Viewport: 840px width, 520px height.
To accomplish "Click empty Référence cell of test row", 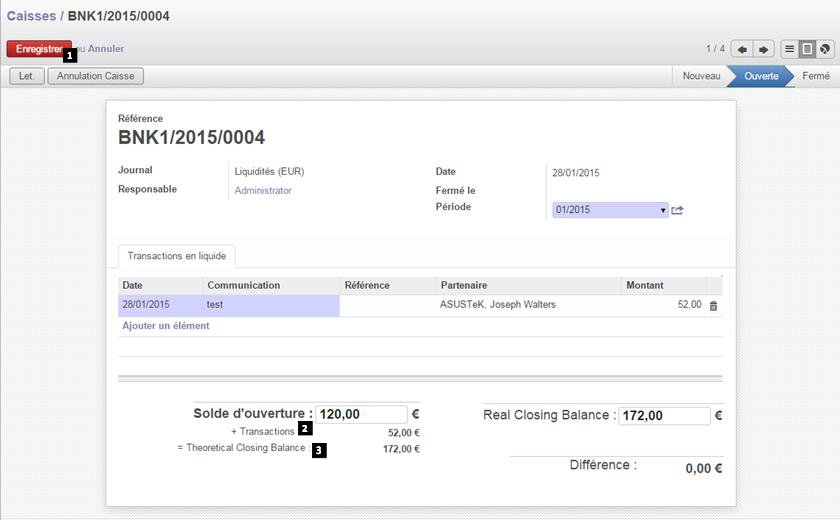I will (388, 305).
